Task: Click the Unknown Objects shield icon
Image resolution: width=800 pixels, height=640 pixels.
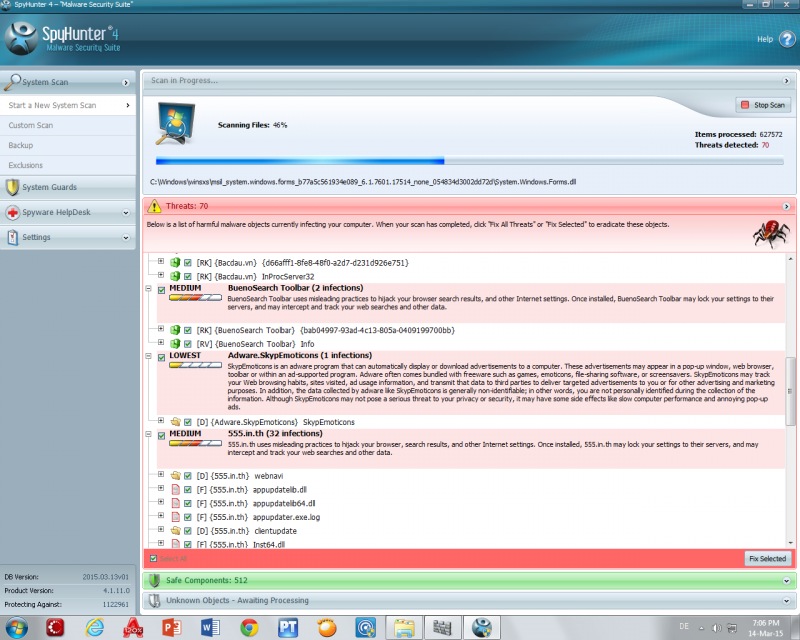Action: pos(154,601)
